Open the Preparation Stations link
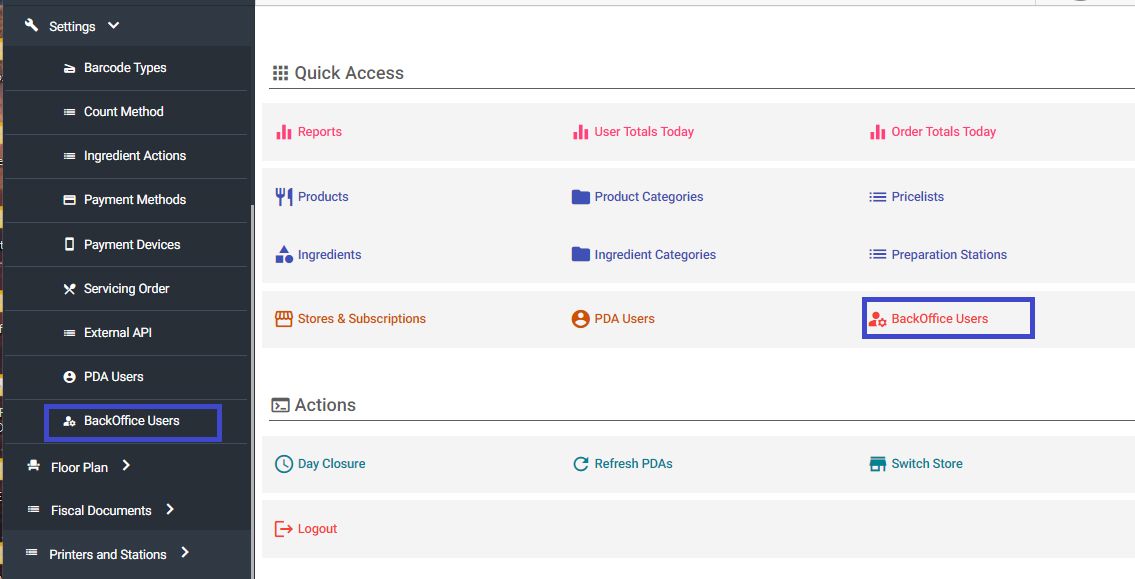 click(948, 255)
